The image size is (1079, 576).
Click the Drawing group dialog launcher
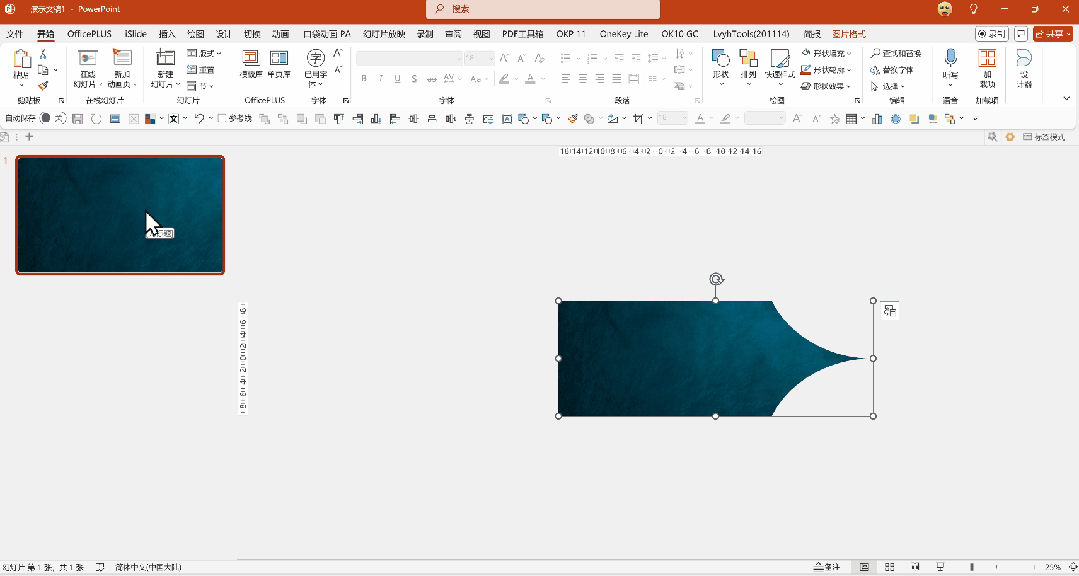coord(857,100)
